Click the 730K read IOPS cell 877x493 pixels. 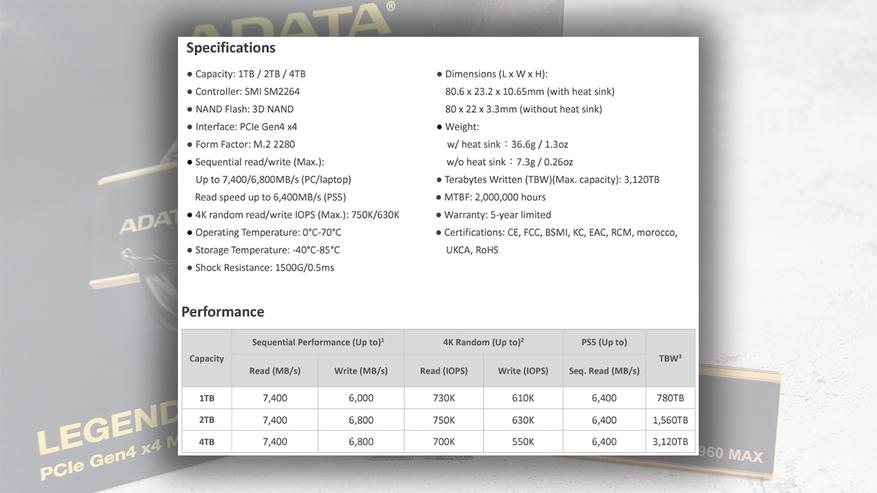[444, 398]
